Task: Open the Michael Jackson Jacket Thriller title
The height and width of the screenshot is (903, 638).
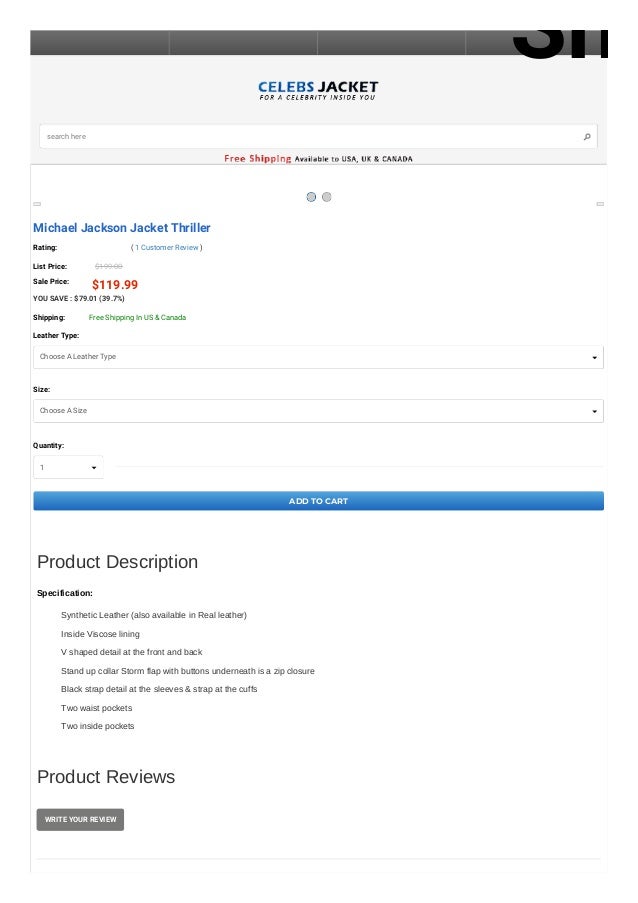Action: (x=121, y=227)
